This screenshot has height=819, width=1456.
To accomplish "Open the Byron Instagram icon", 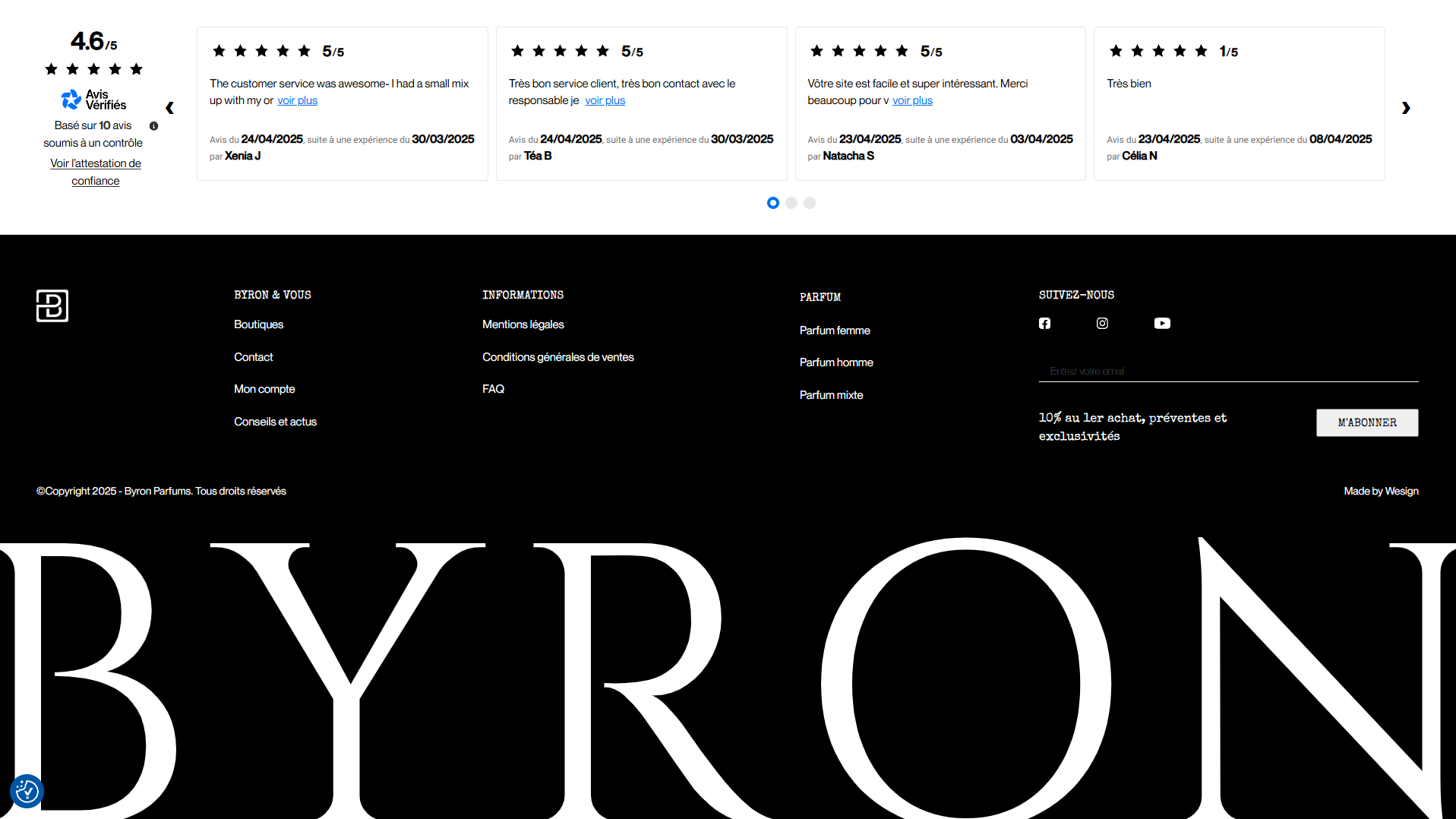I will pos(1102,324).
